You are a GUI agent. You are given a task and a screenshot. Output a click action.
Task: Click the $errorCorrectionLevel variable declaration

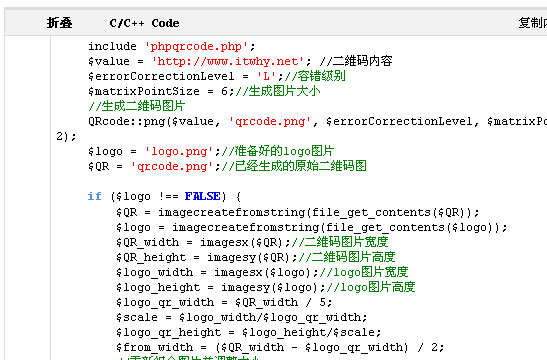(161, 76)
